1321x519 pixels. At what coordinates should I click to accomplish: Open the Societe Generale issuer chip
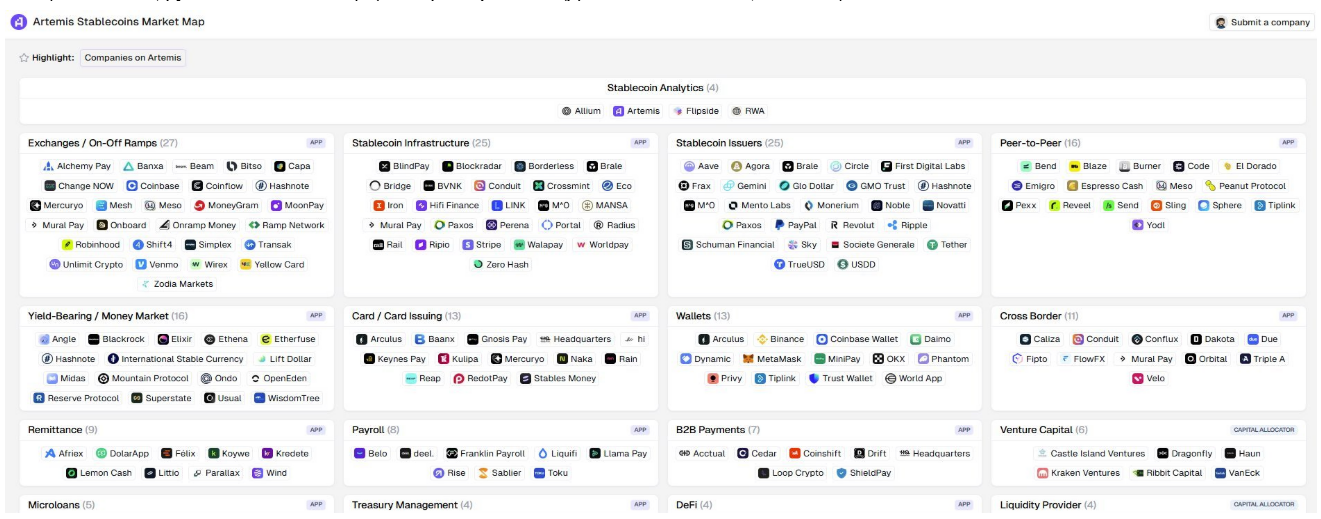(873, 244)
